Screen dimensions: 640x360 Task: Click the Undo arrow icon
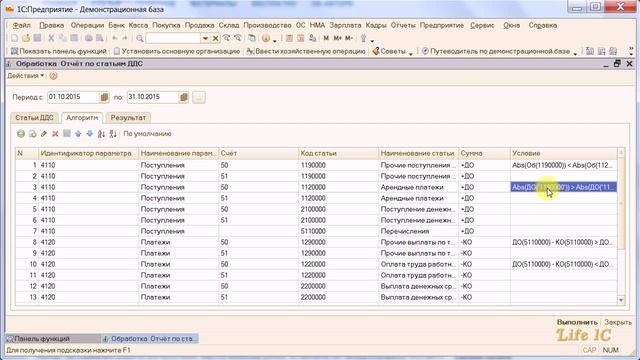pos(115,38)
